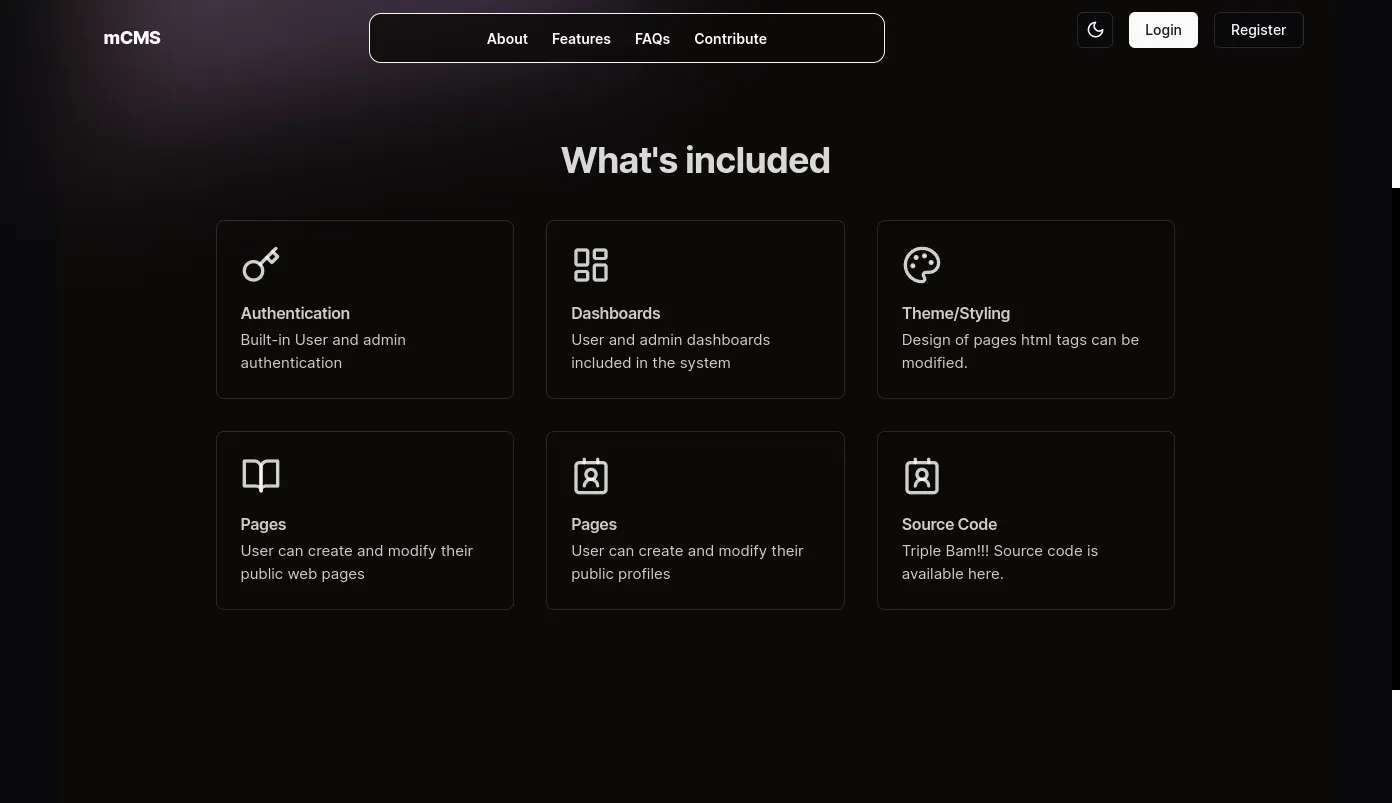Image resolution: width=1400 pixels, height=803 pixels.
Task: Click the badge icon in Source Code card
Action: pos(921,476)
